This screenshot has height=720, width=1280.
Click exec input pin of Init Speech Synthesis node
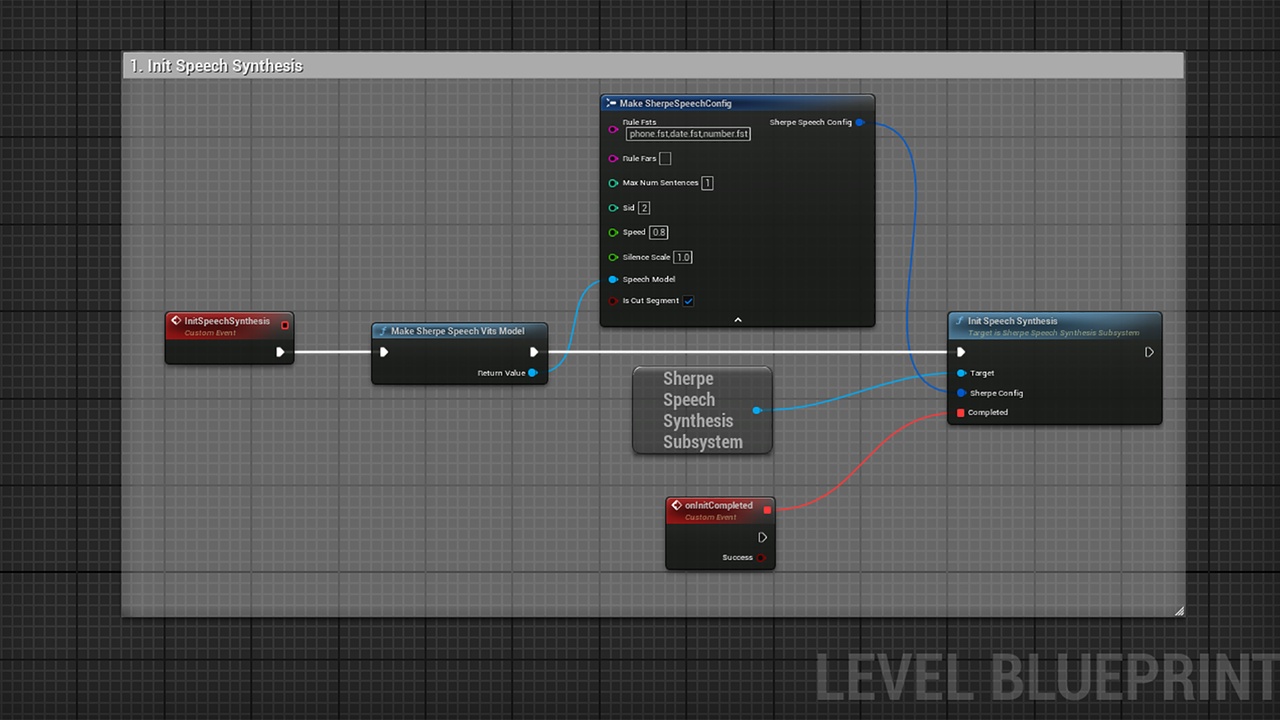coord(961,352)
